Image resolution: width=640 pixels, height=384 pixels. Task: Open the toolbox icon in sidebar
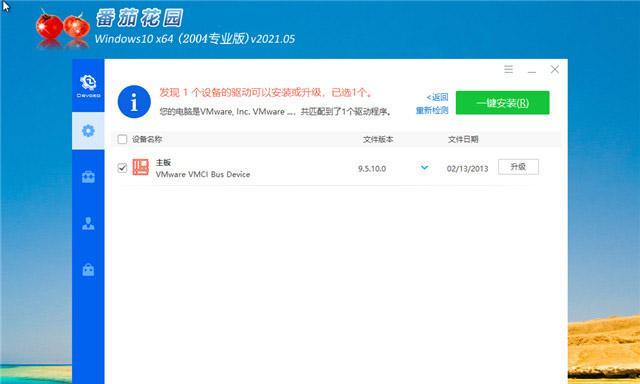(x=88, y=177)
